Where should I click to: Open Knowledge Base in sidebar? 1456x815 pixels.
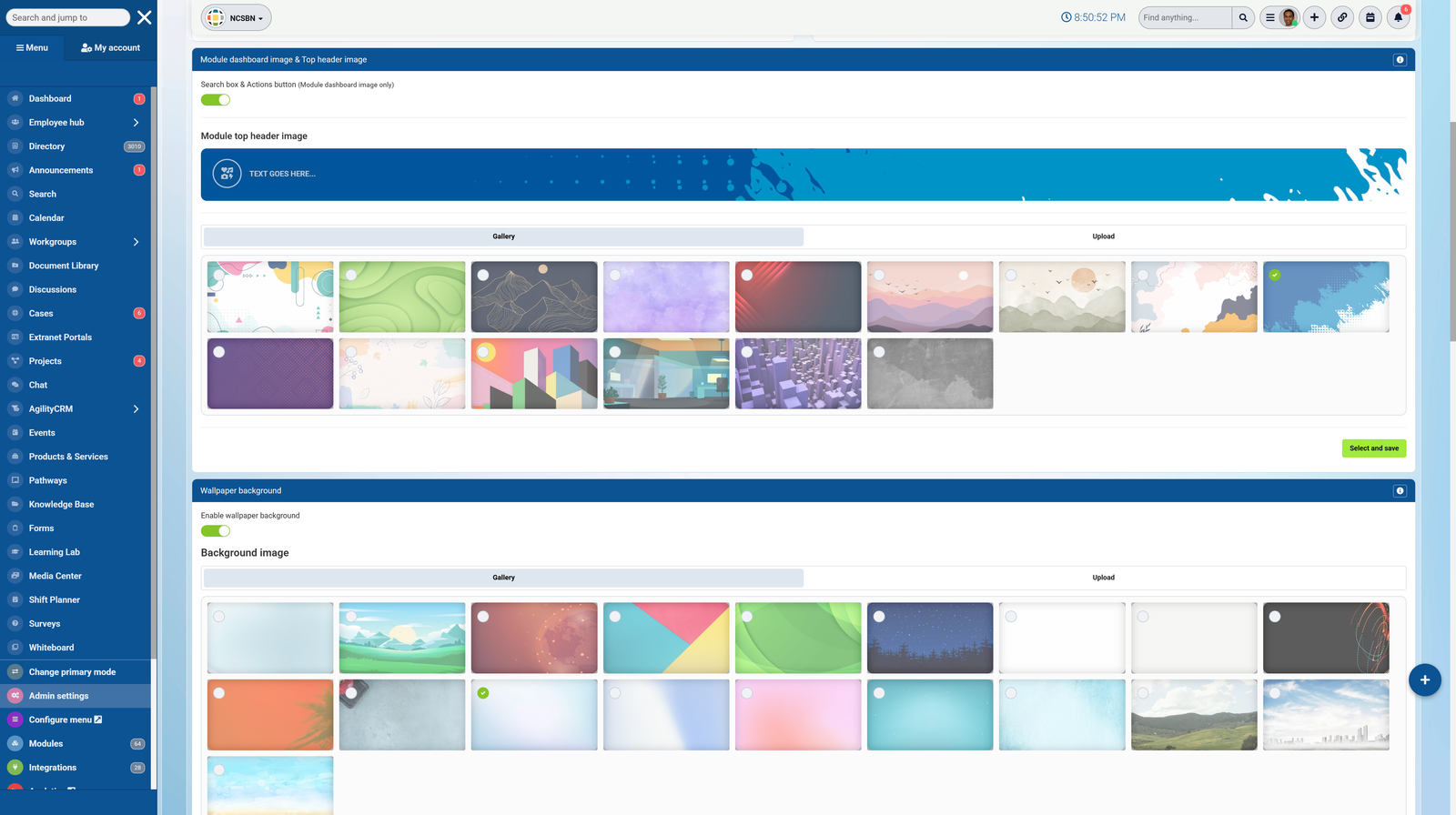[x=61, y=505]
